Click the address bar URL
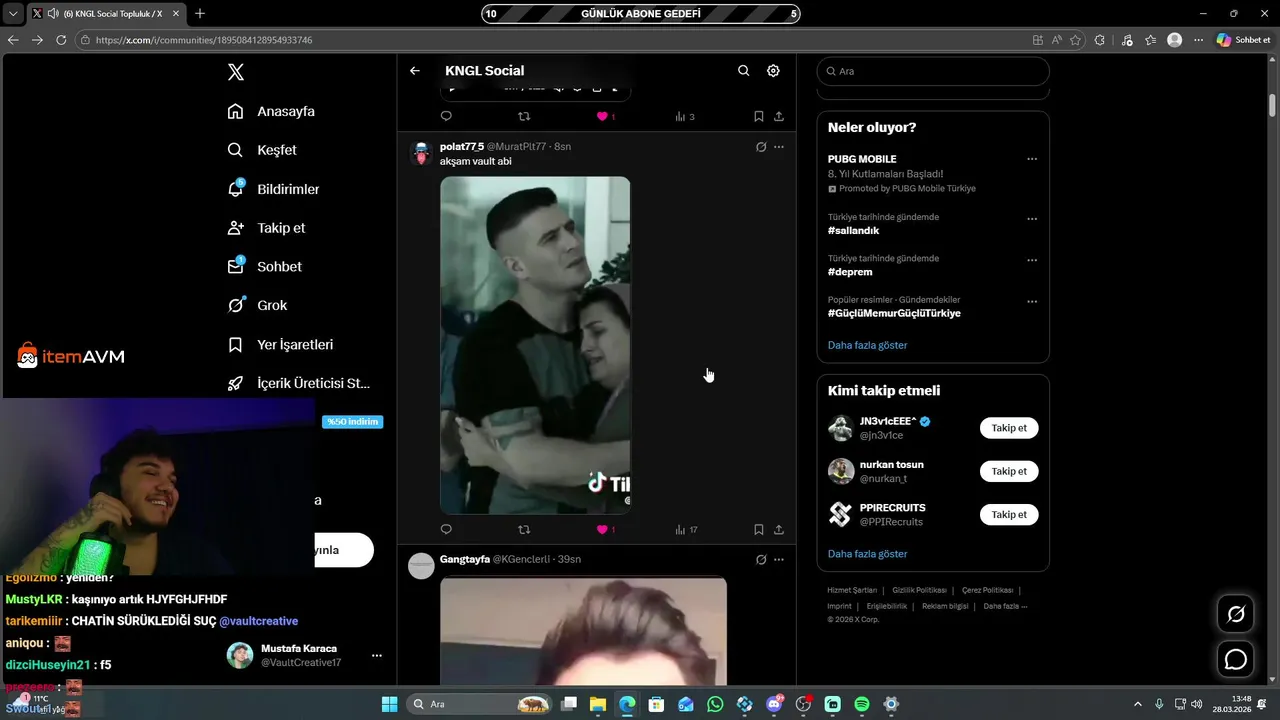Screen dimensions: 1280x720 pos(204,40)
